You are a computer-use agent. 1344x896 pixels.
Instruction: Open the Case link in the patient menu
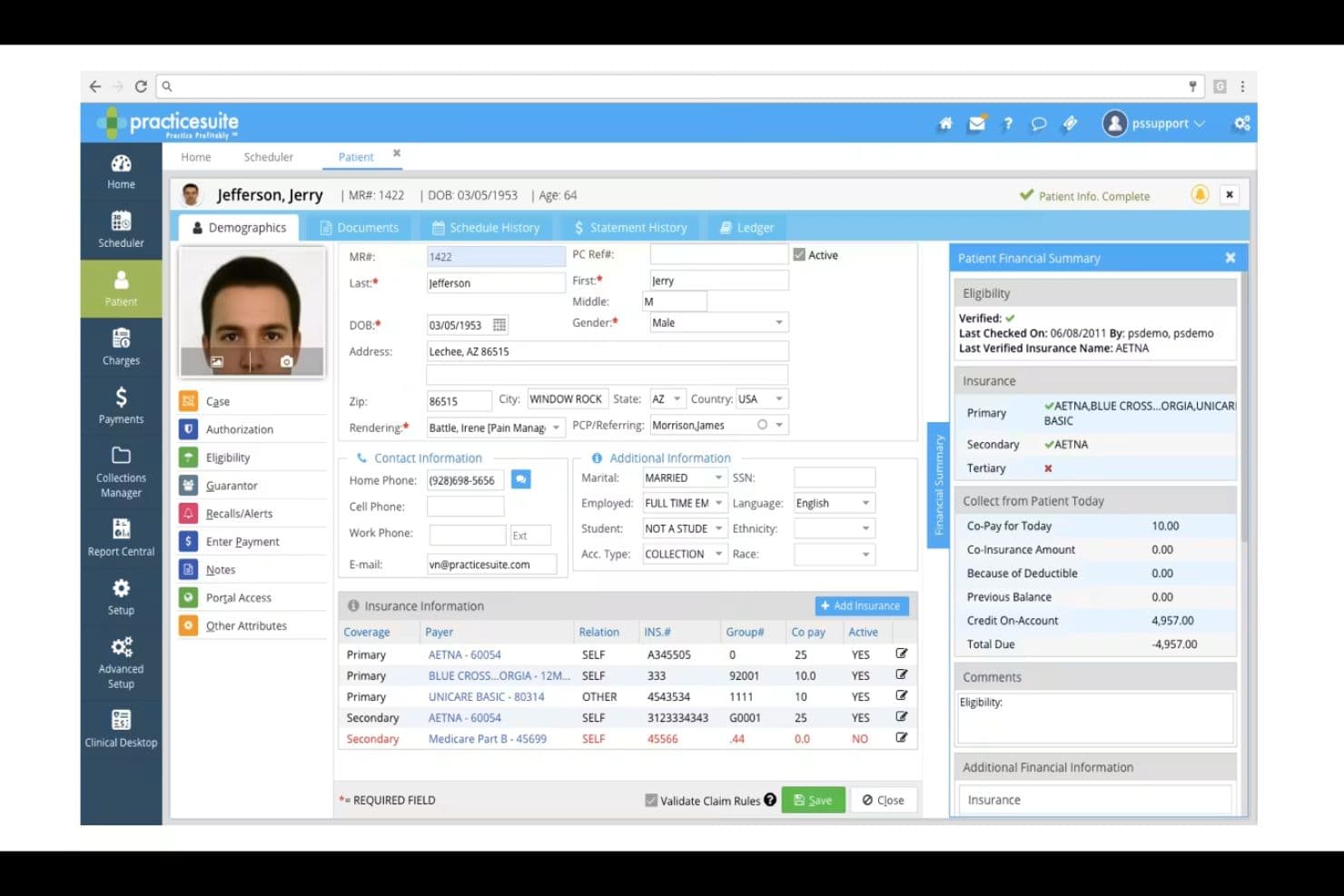pos(217,401)
